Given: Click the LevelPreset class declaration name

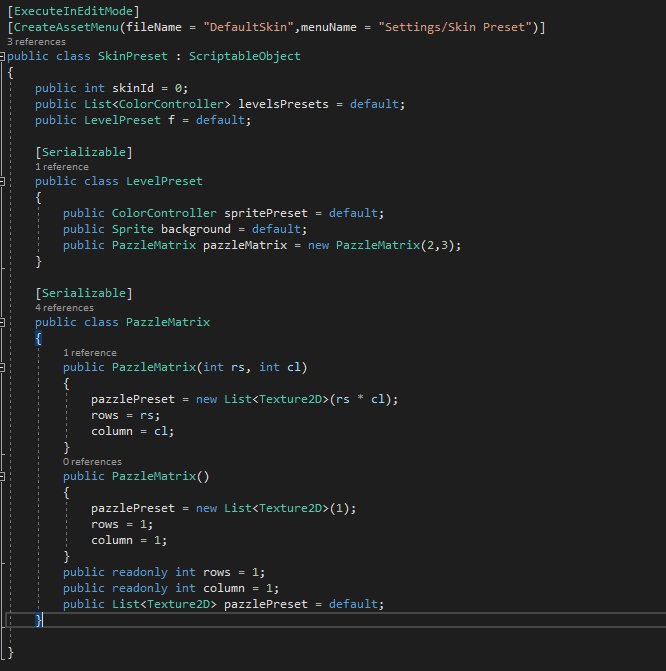Looking at the screenshot, I should tap(164, 181).
